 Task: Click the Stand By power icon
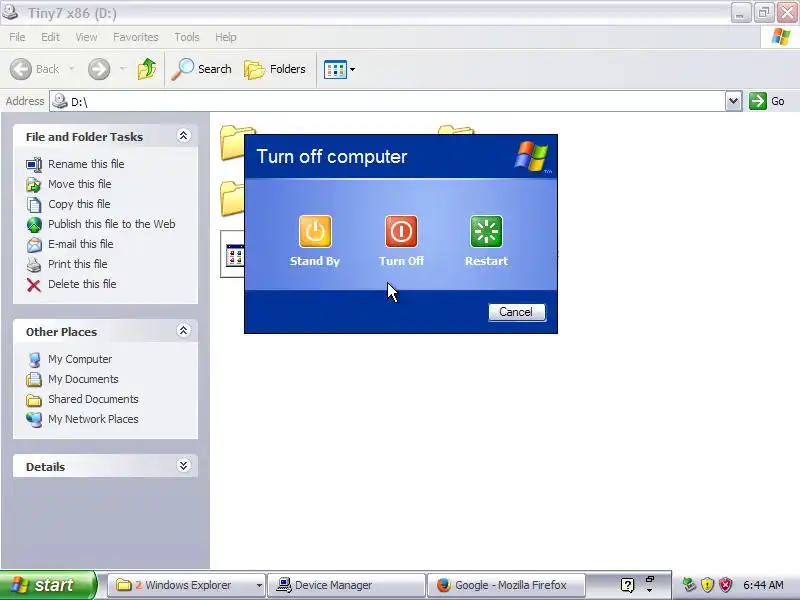click(315, 232)
